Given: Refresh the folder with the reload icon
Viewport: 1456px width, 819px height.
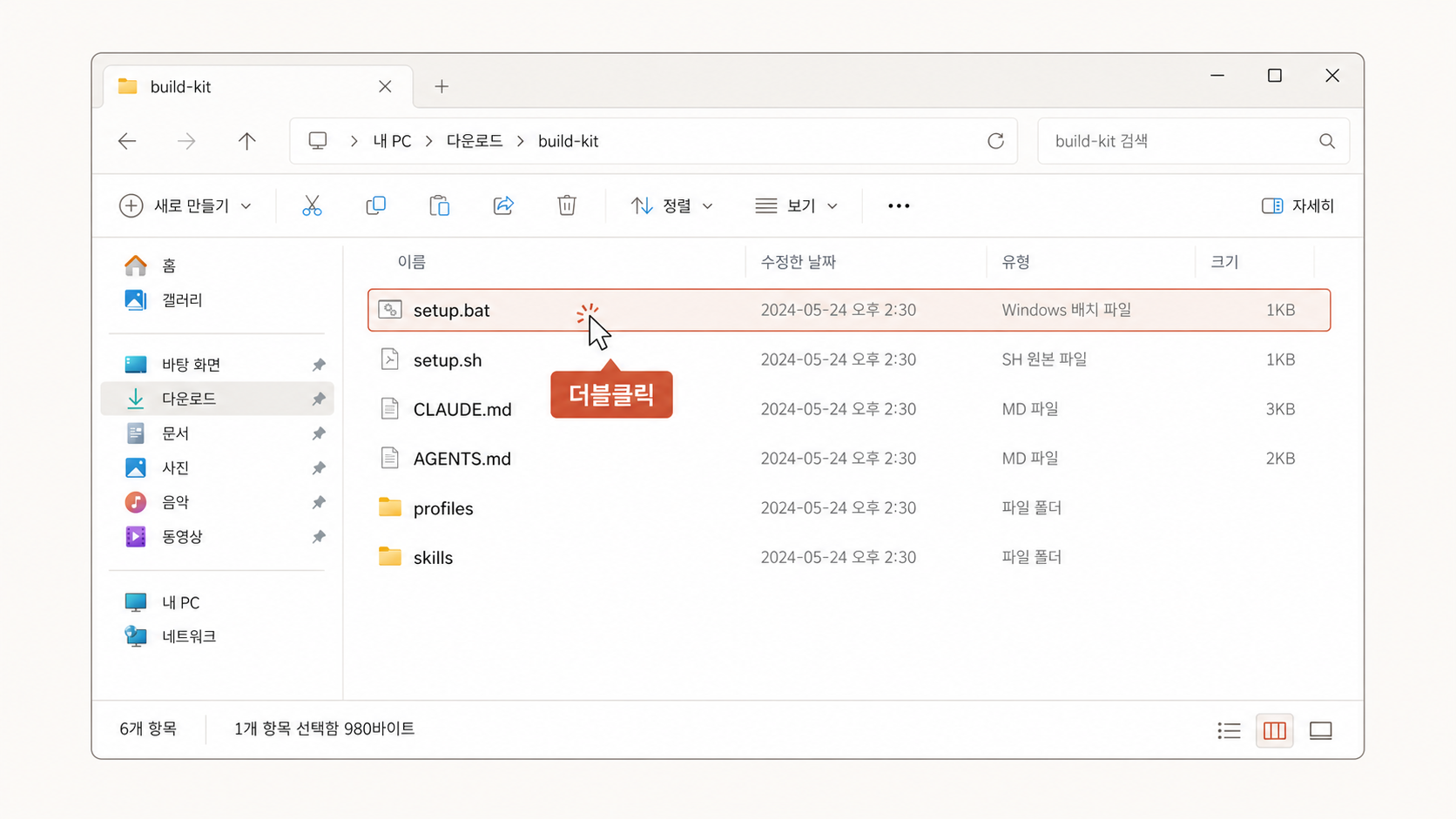Looking at the screenshot, I should tap(995, 141).
